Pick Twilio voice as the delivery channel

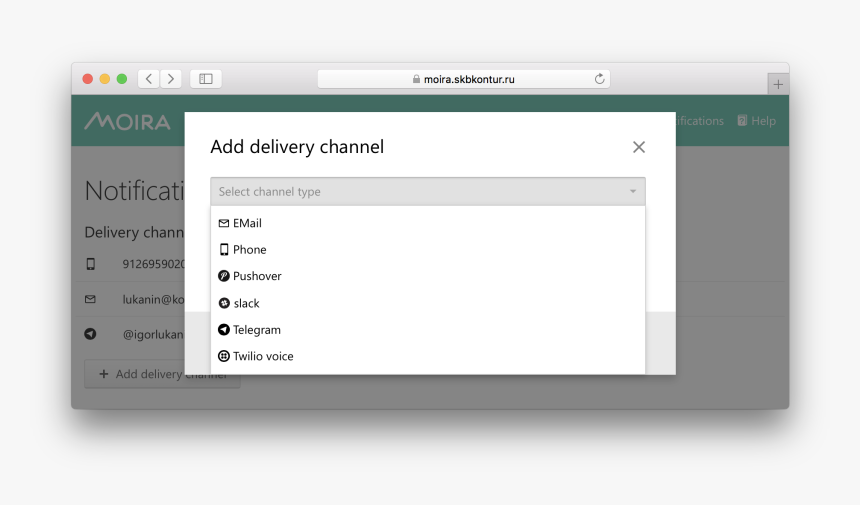click(x=428, y=356)
